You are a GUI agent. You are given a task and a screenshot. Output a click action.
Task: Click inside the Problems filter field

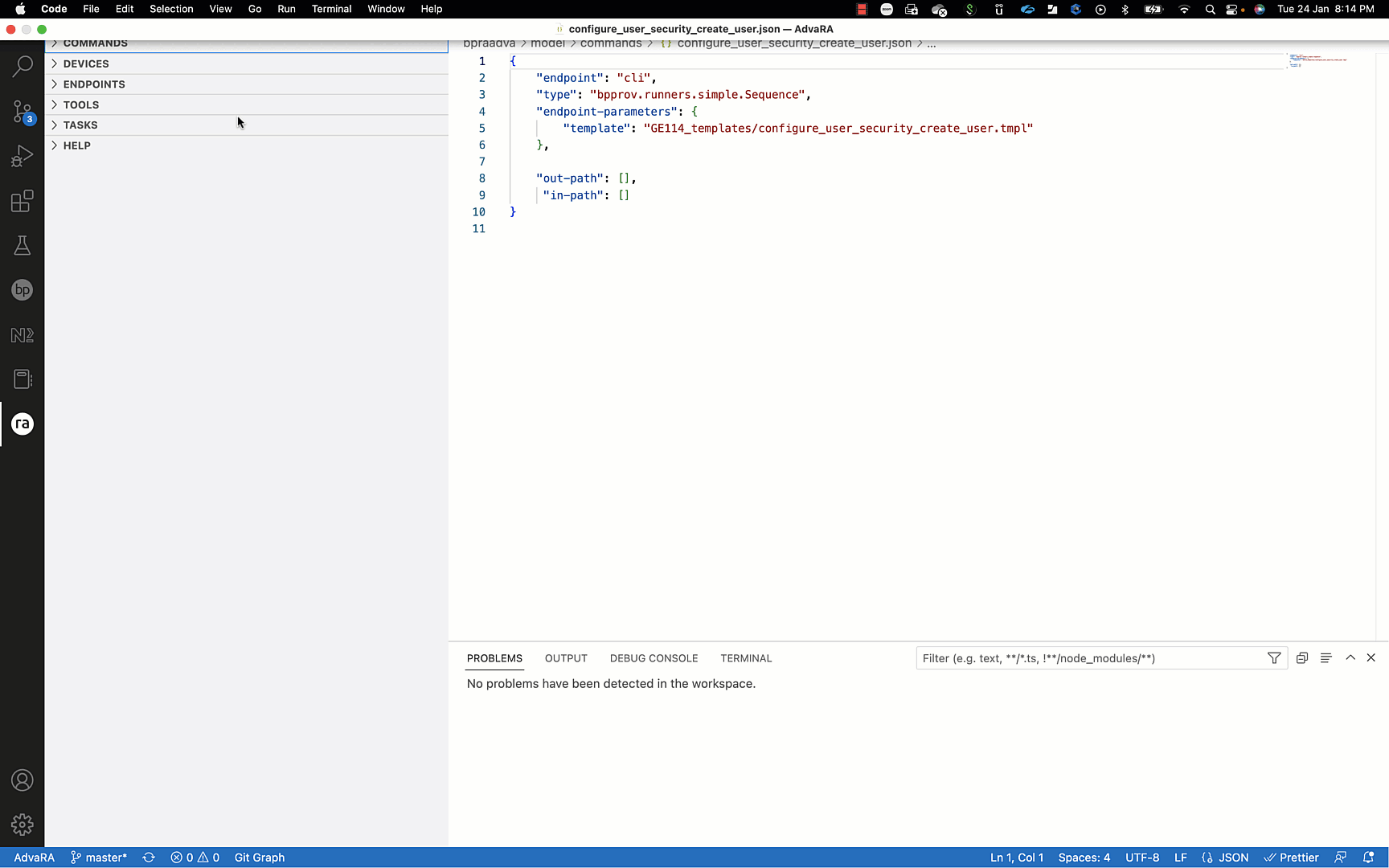click(x=1085, y=657)
